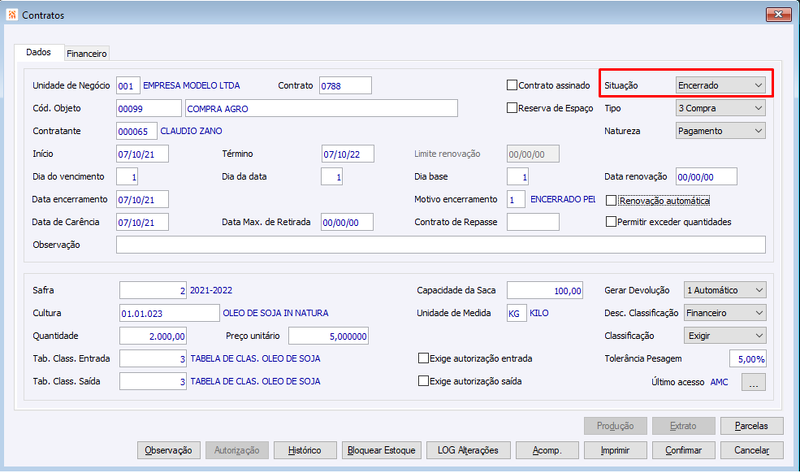Focus the Início date field

coord(142,154)
